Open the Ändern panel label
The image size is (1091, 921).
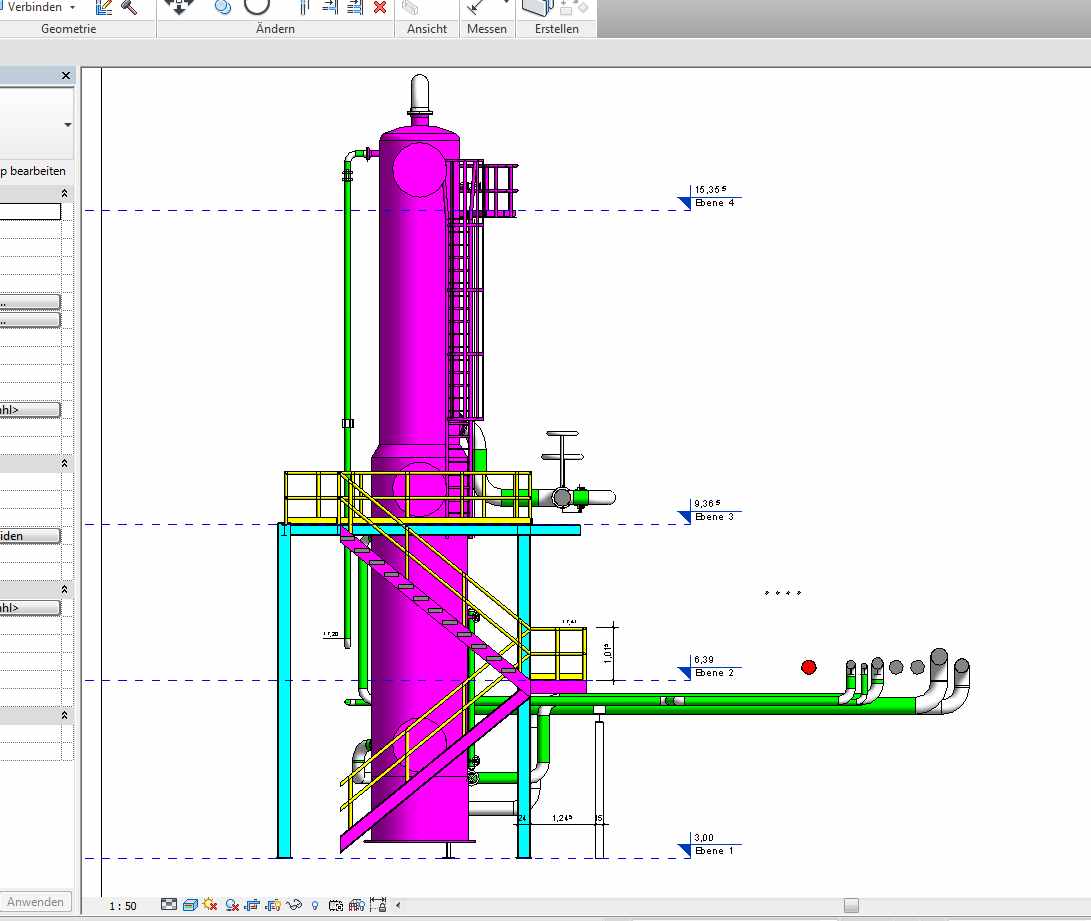(x=276, y=29)
